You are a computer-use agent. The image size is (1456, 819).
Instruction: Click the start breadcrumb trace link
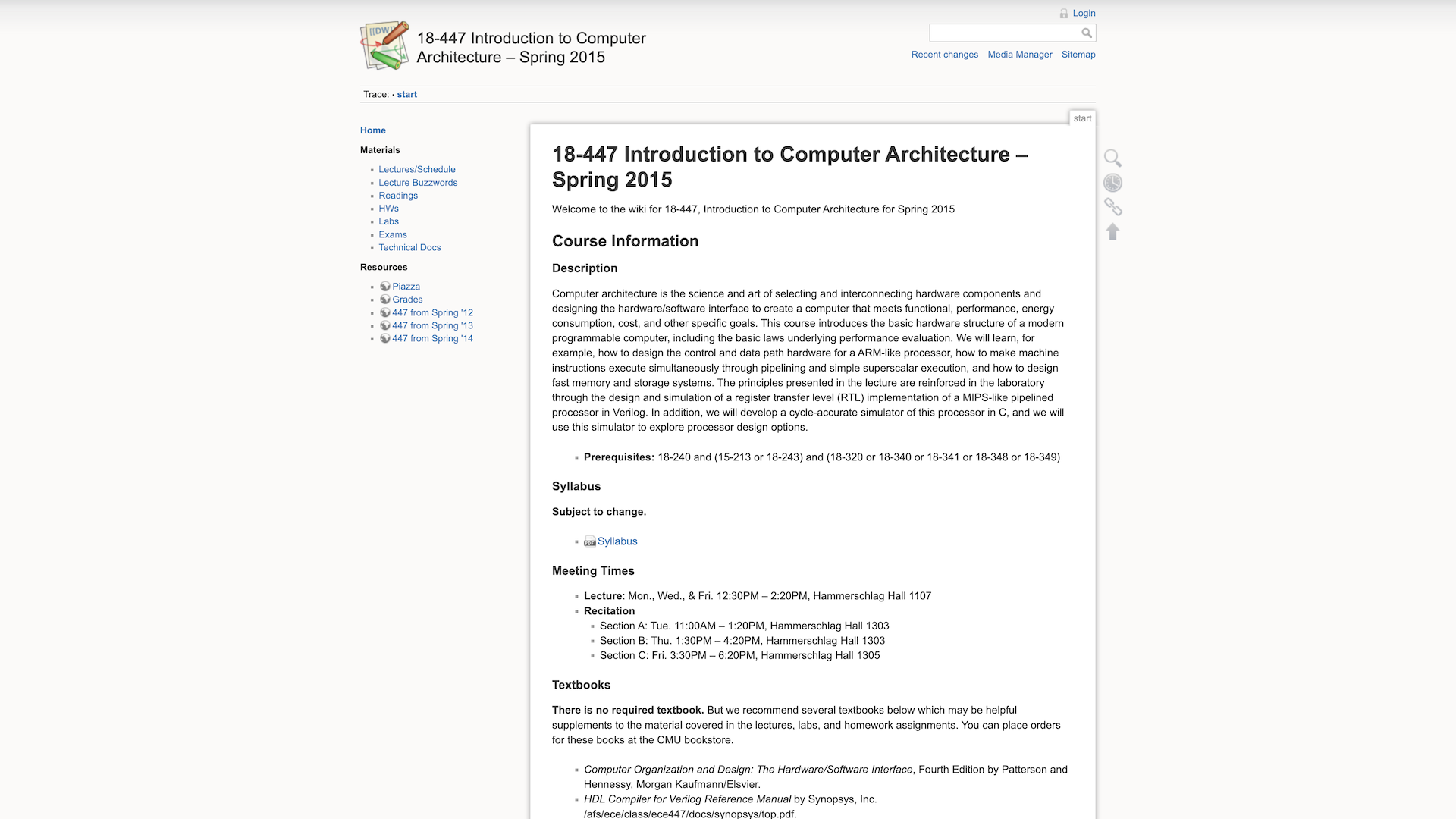coord(406,94)
